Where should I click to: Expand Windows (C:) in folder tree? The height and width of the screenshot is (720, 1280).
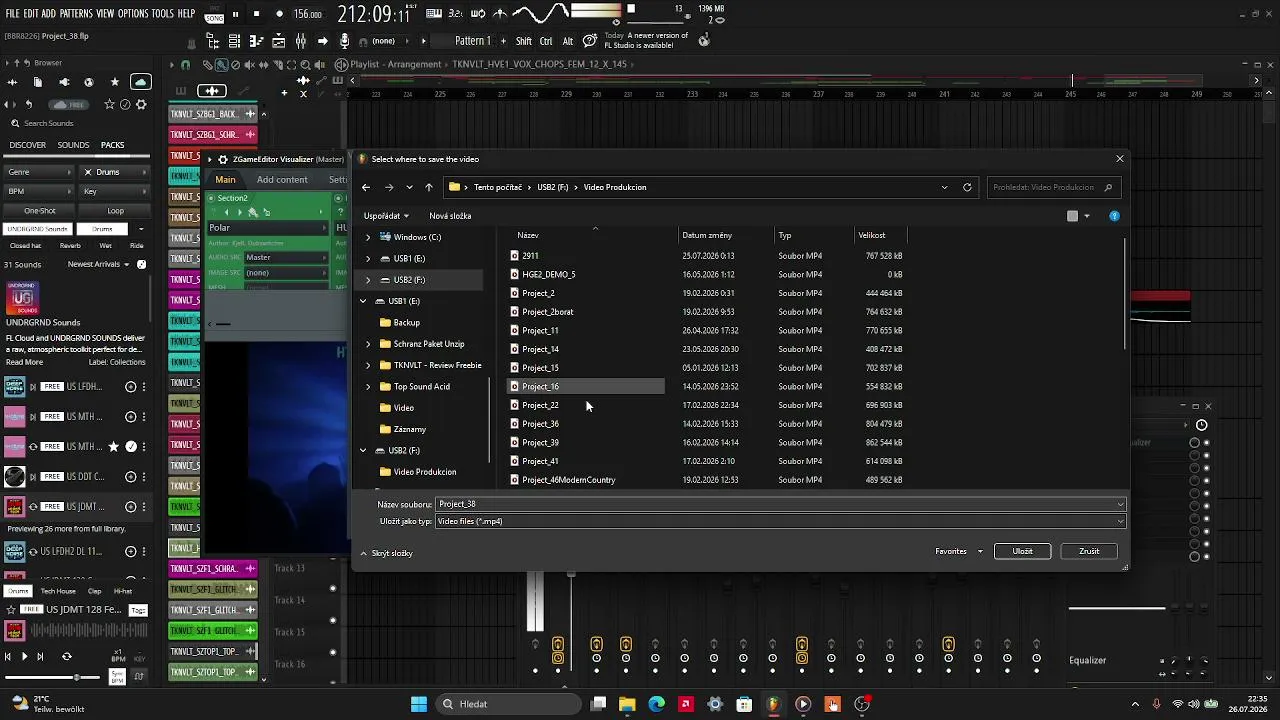pyautogui.click(x=368, y=237)
